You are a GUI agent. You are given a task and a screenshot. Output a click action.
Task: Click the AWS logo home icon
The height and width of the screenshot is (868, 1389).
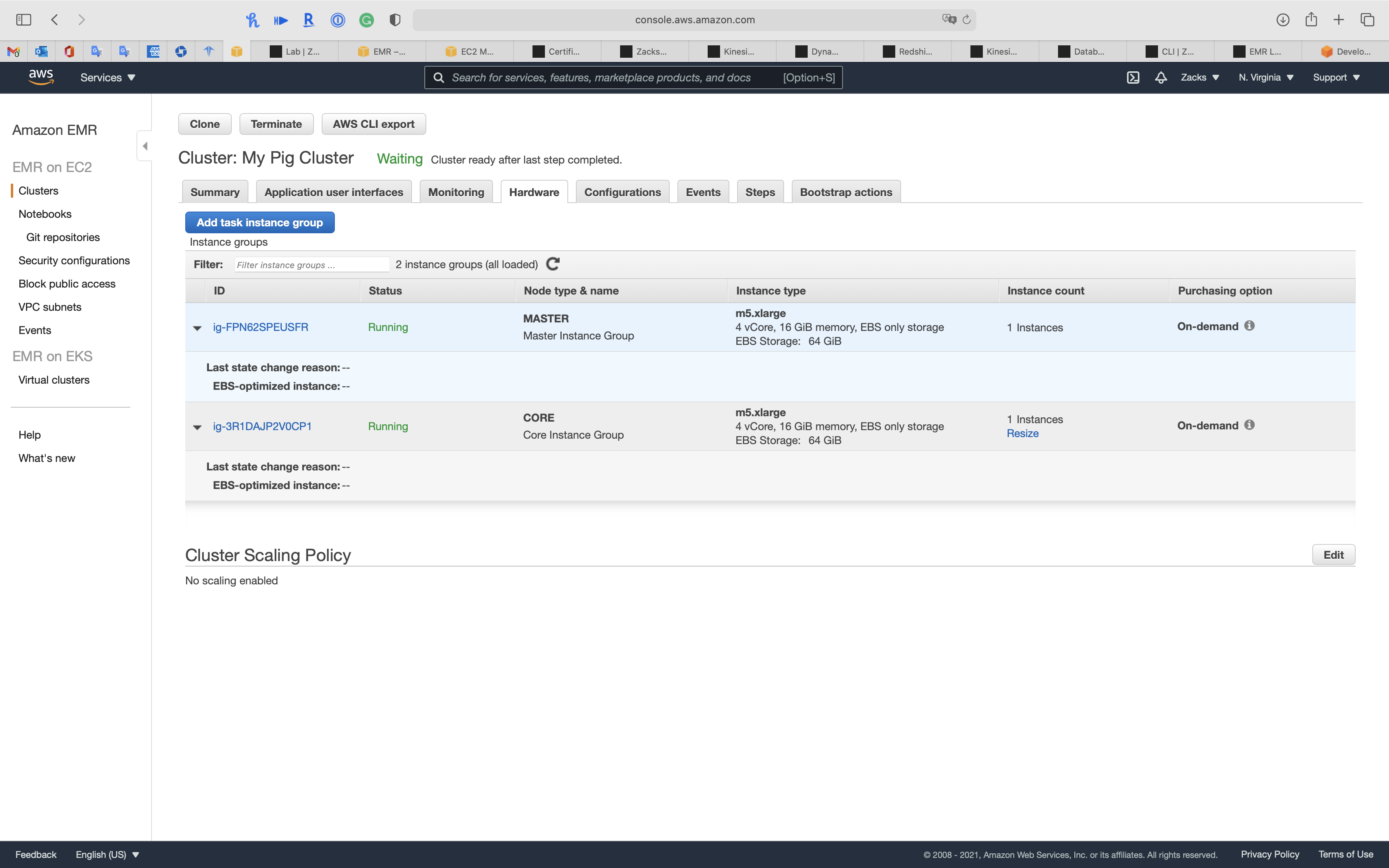point(41,77)
